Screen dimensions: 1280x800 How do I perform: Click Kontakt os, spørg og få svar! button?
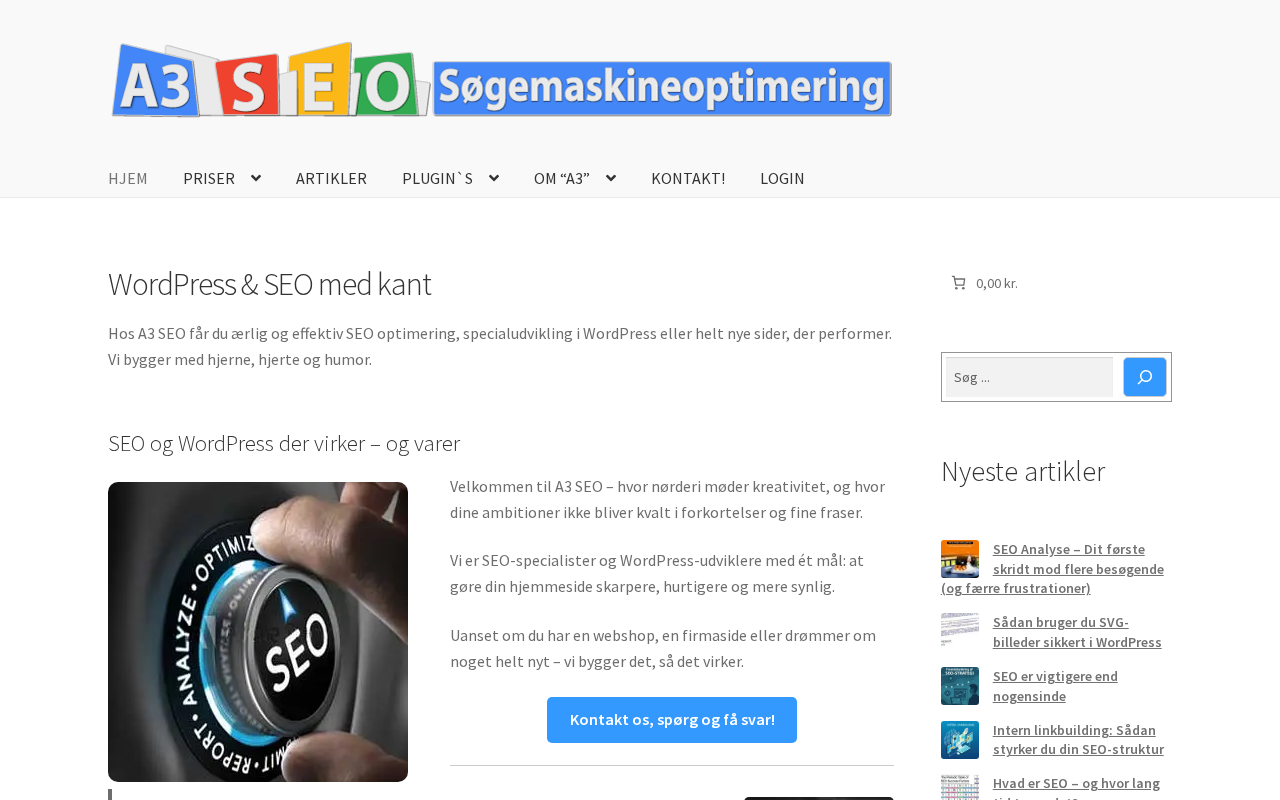click(x=672, y=720)
